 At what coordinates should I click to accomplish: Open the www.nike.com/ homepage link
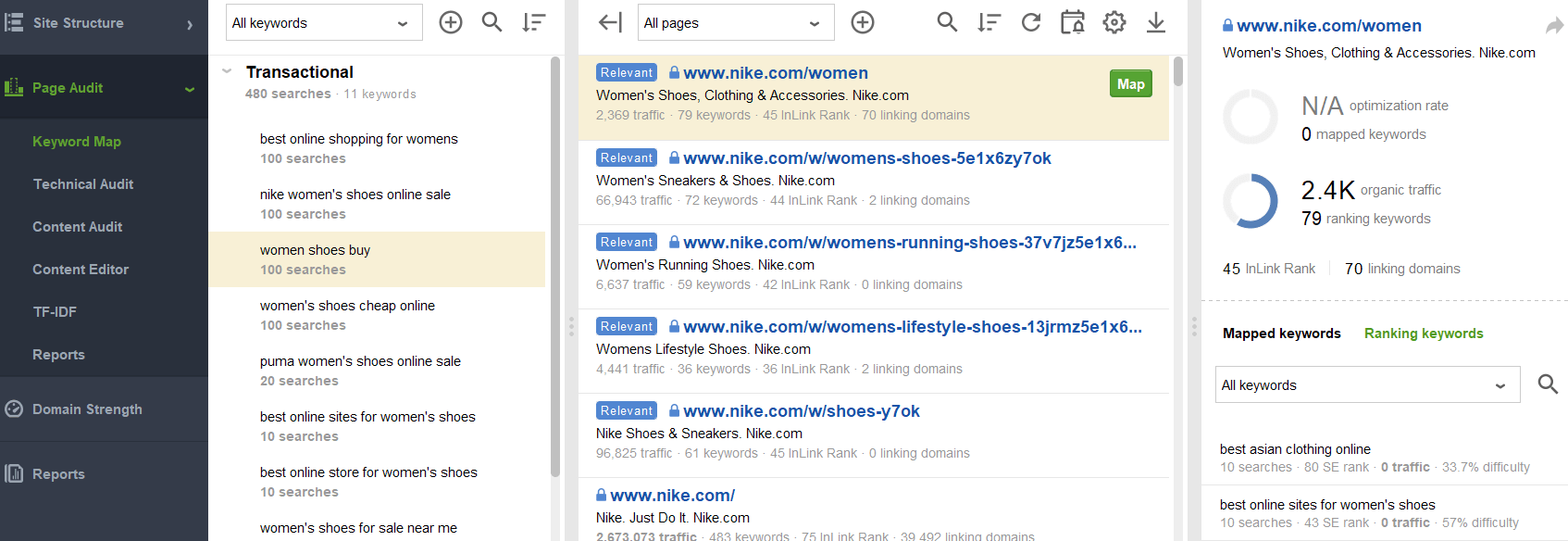pyautogui.click(x=673, y=496)
